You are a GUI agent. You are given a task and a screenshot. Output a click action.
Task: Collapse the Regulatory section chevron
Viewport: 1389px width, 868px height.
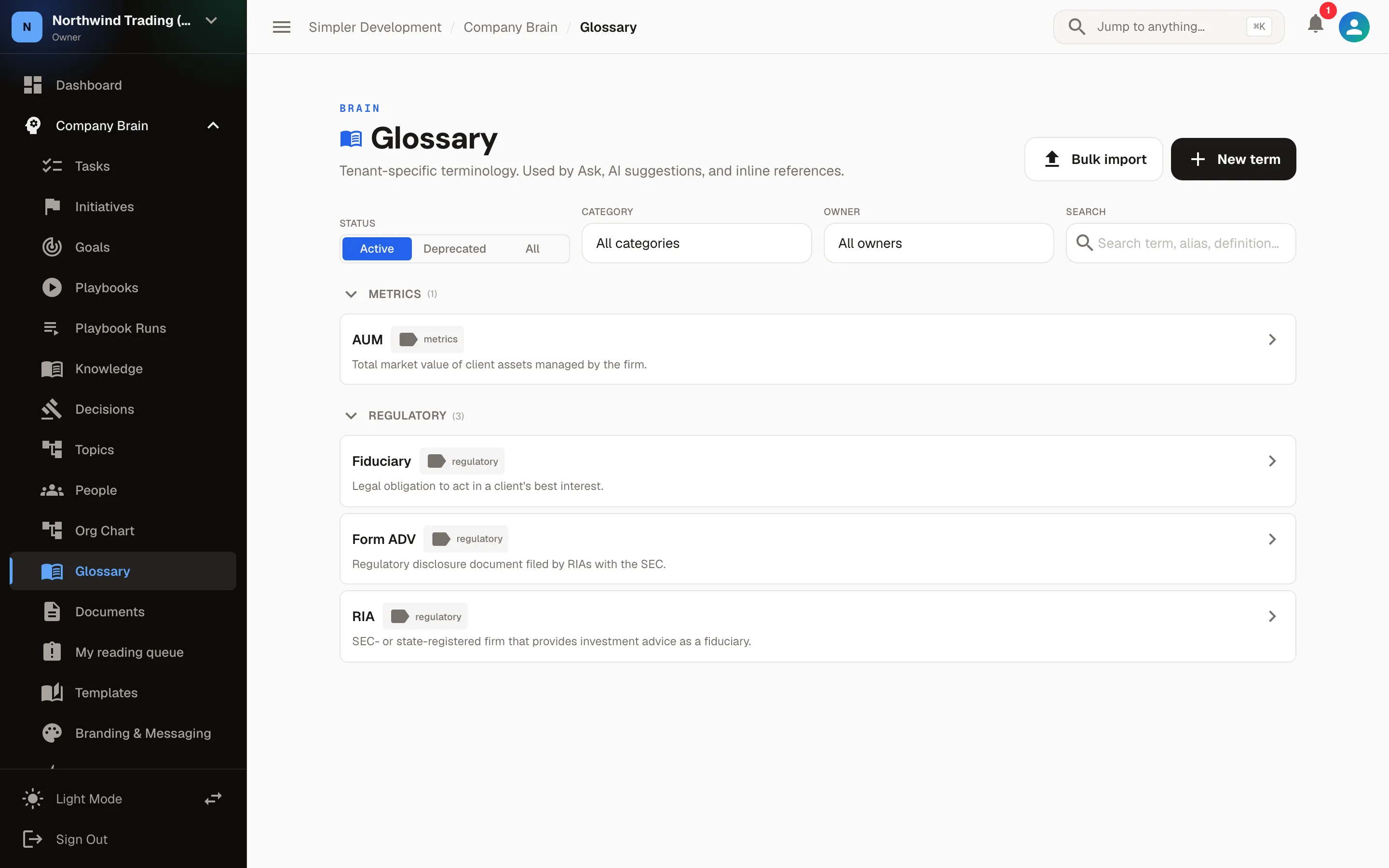(x=351, y=416)
